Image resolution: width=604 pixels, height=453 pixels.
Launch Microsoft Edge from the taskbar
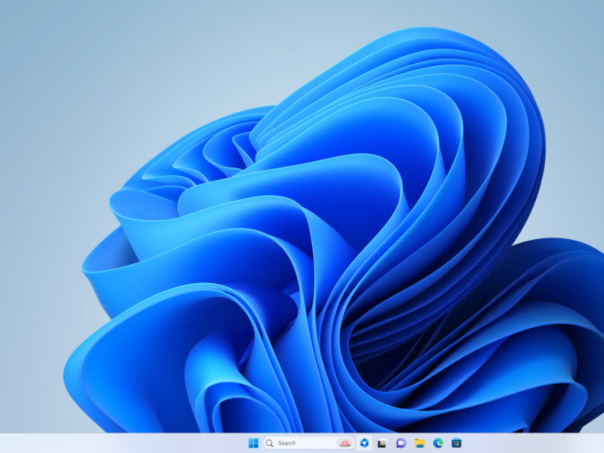pos(438,443)
